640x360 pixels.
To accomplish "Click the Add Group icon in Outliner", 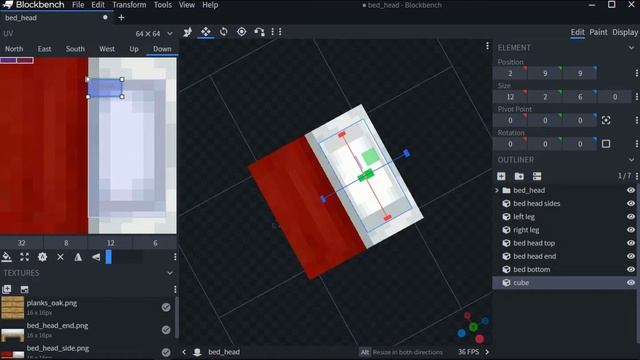I will [x=519, y=176].
